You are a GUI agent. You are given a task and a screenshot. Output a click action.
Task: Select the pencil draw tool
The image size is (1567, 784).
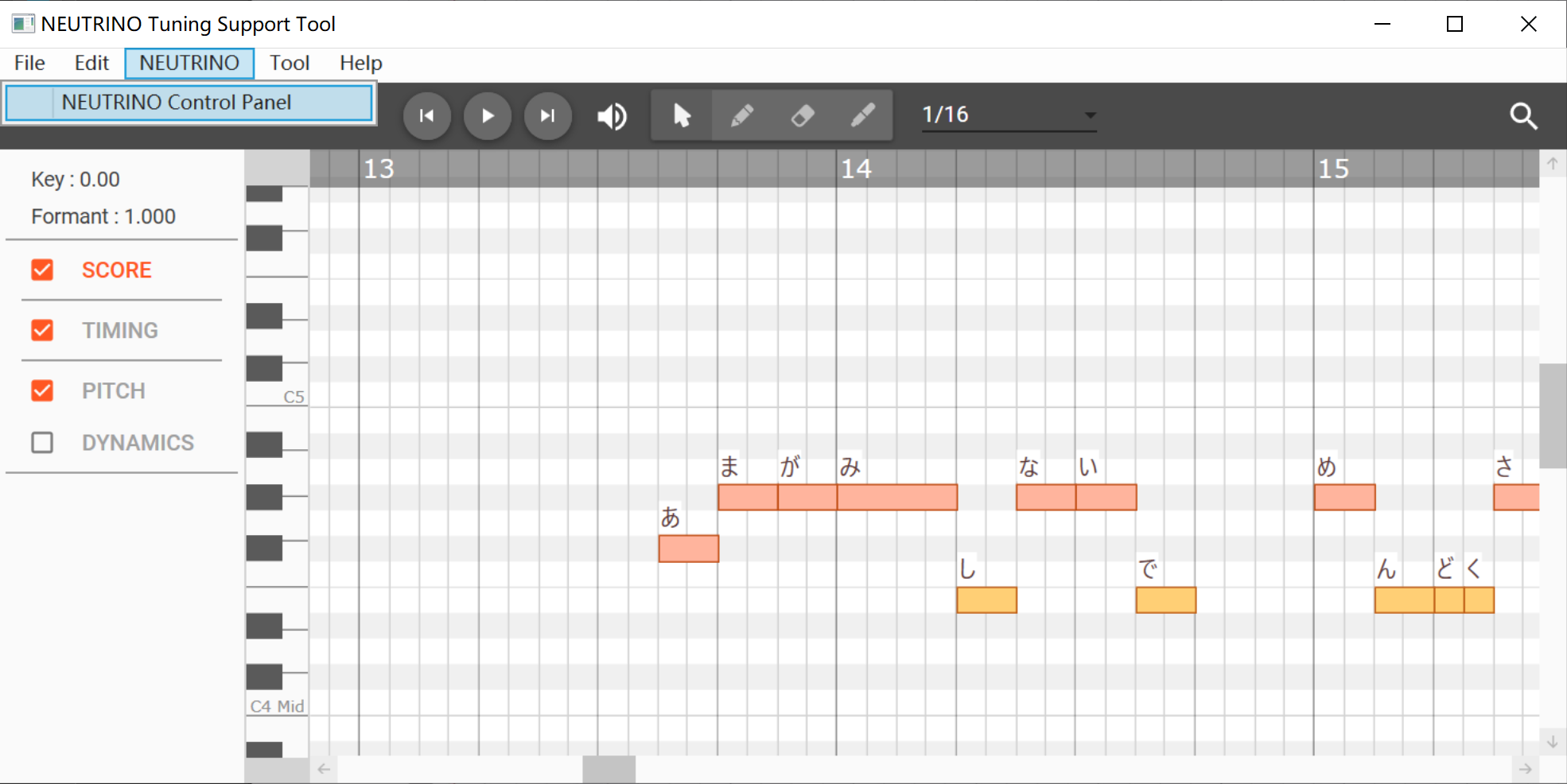(742, 116)
